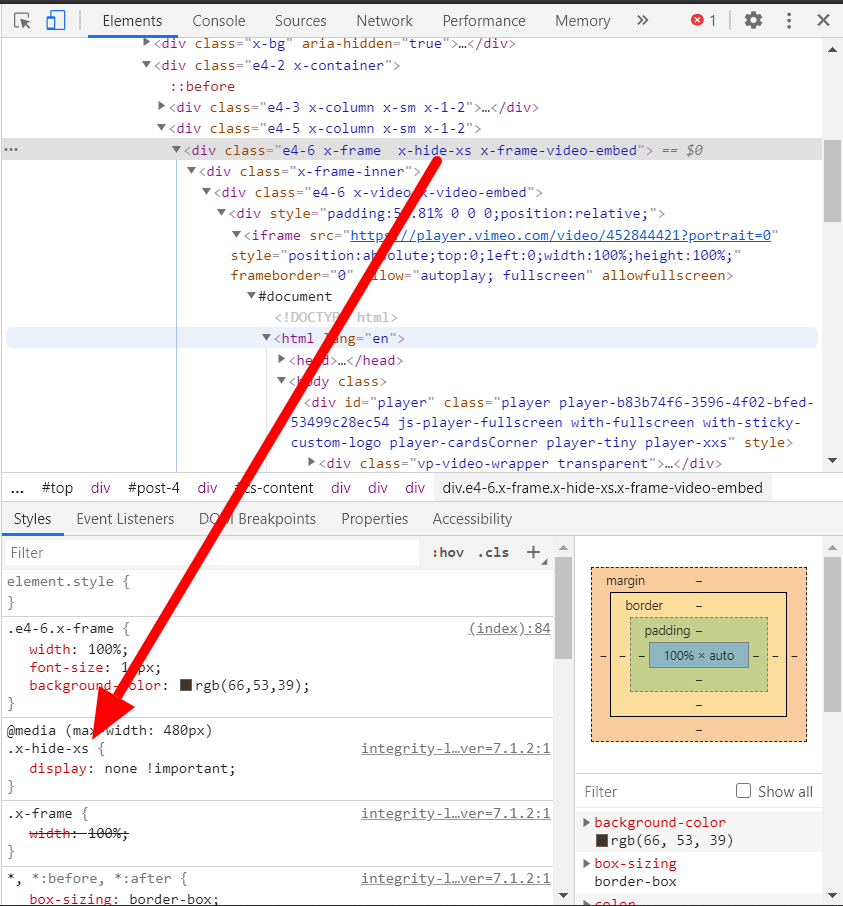Collapse the e4-2 x-container div
The width and height of the screenshot is (843, 906).
147,65
